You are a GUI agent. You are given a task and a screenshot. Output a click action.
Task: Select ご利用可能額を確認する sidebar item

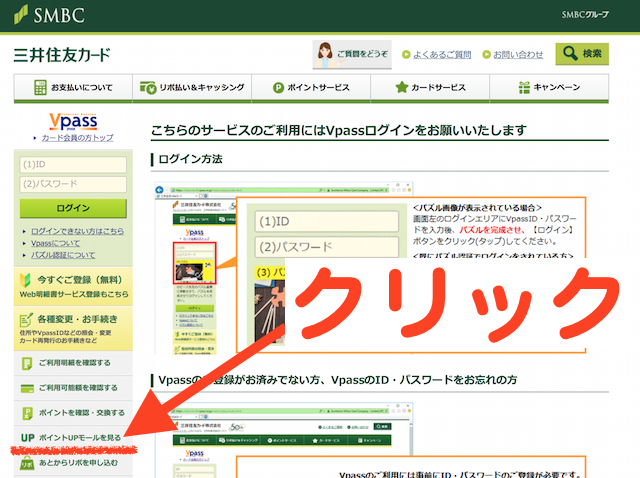[73, 388]
